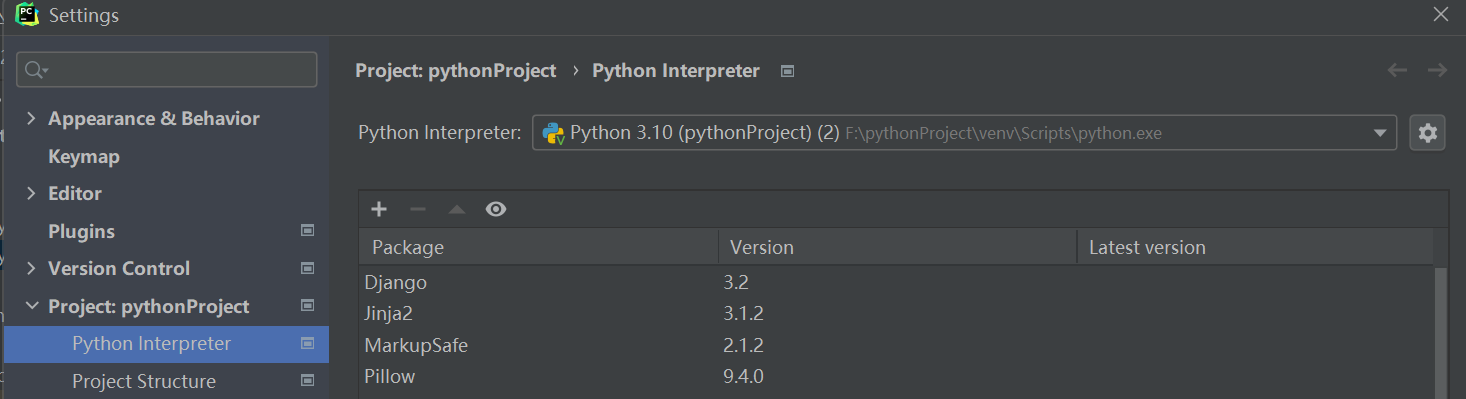
Task: Click the upgrade package arrow icon
Action: tap(457, 209)
